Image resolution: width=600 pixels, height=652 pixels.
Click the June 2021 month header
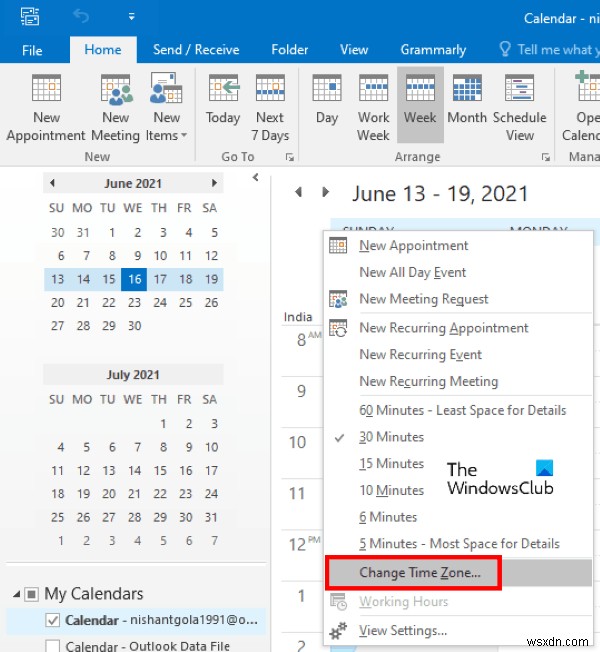tap(133, 183)
